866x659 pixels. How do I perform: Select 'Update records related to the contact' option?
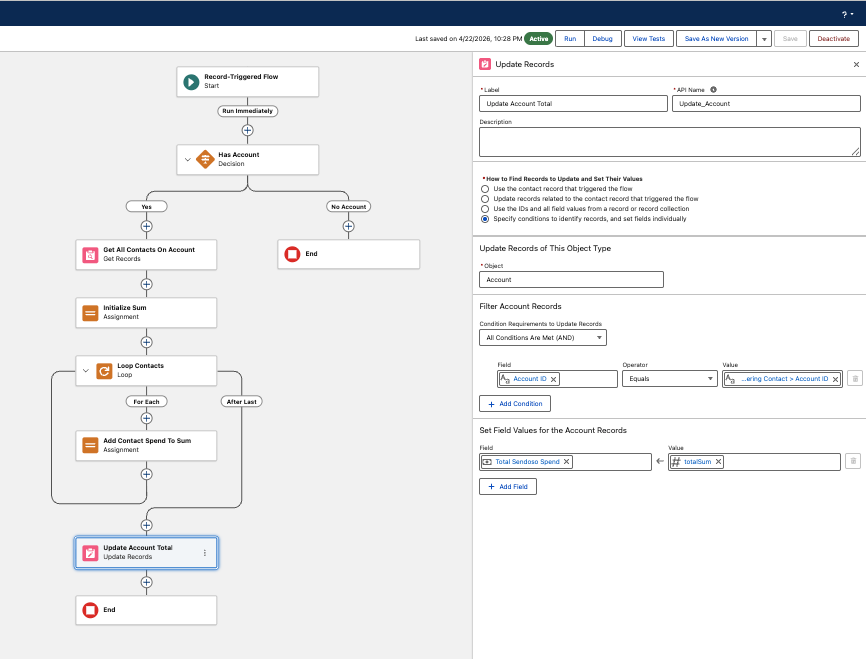tap(485, 199)
